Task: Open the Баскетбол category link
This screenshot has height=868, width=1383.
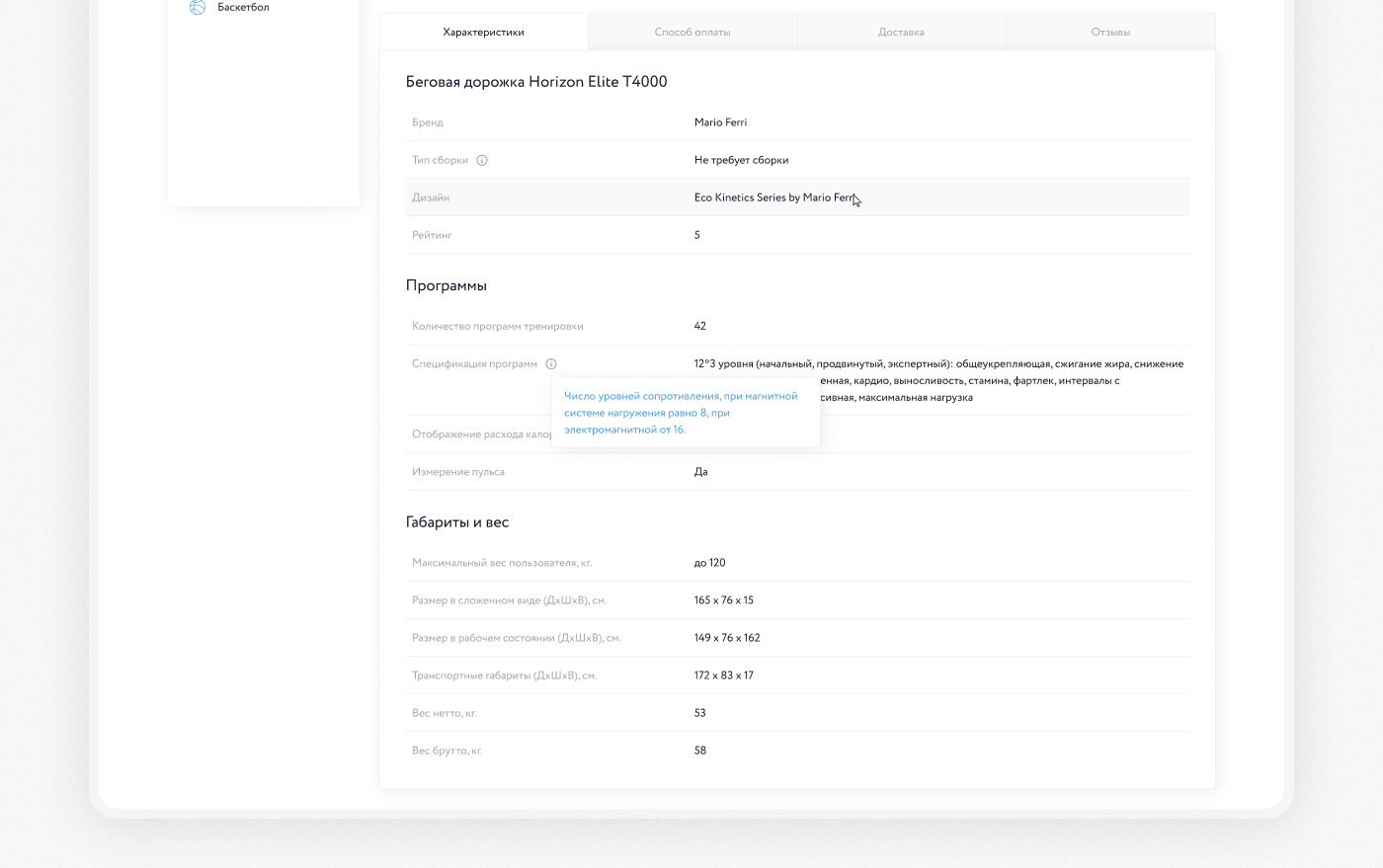Action: coord(243,8)
